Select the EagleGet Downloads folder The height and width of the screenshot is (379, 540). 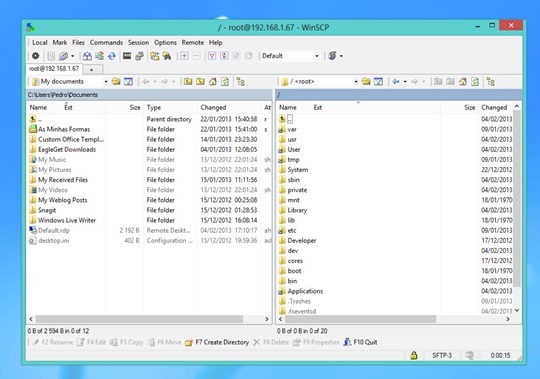[67, 149]
